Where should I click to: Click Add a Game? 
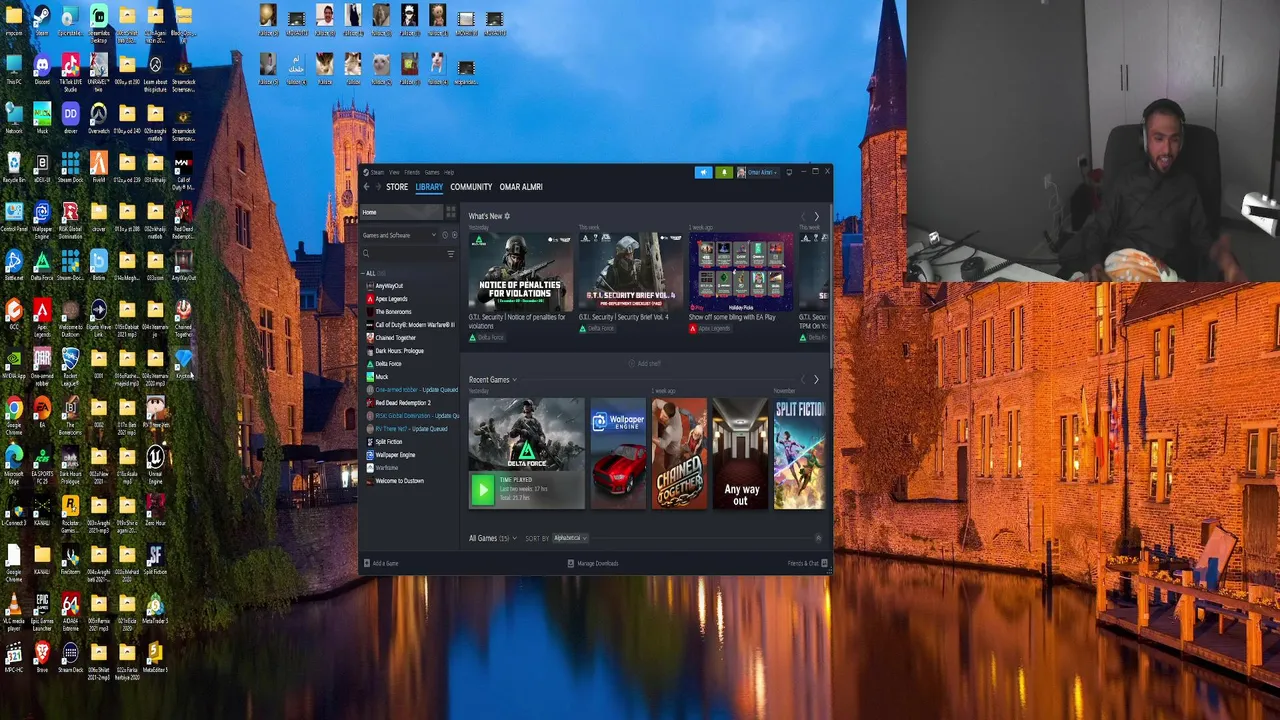380,563
